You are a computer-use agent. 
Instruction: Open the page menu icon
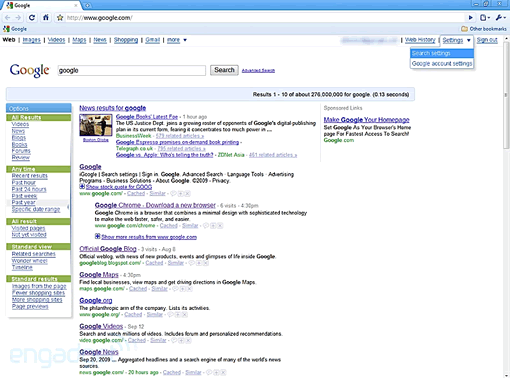(x=485, y=18)
